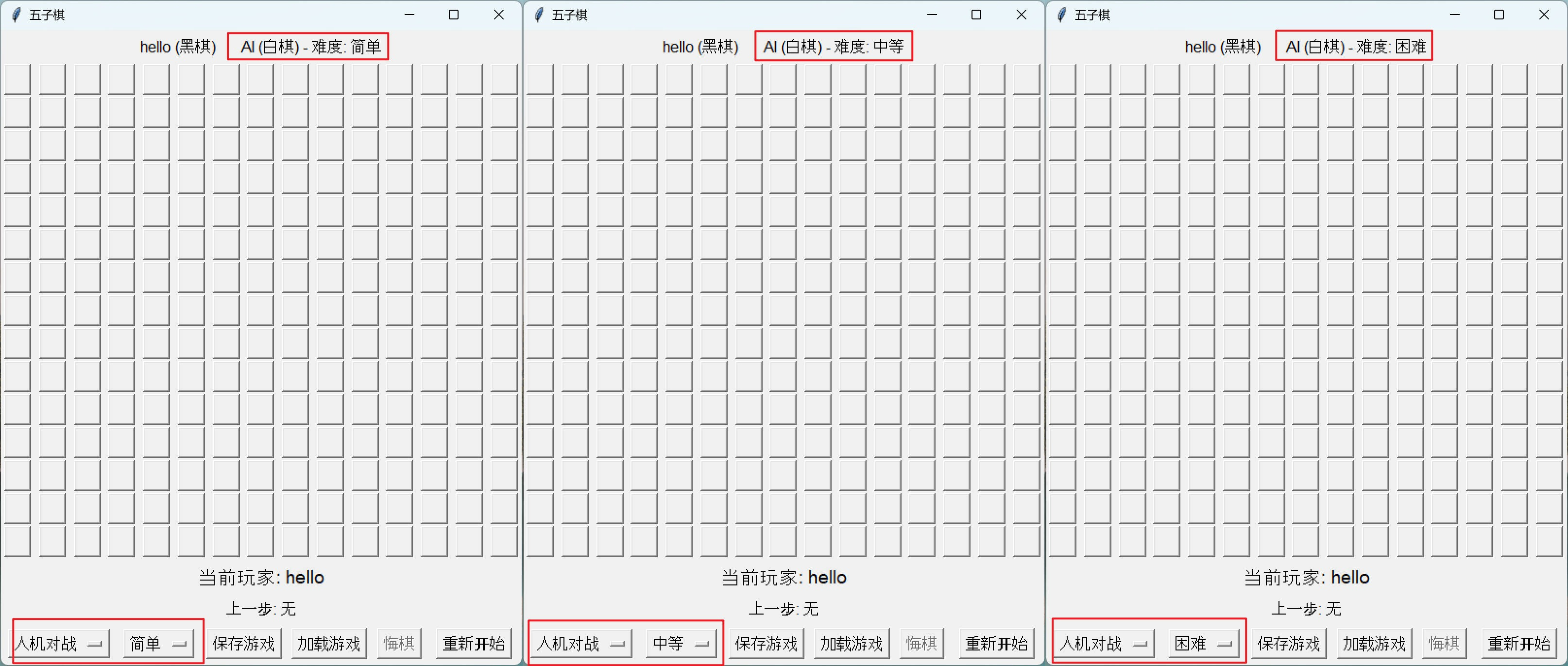Viewport: 1568px width, 666px height.
Task: Click 重新开始 in the 简单 difficulty window
Action: pyautogui.click(x=474, y=644)
